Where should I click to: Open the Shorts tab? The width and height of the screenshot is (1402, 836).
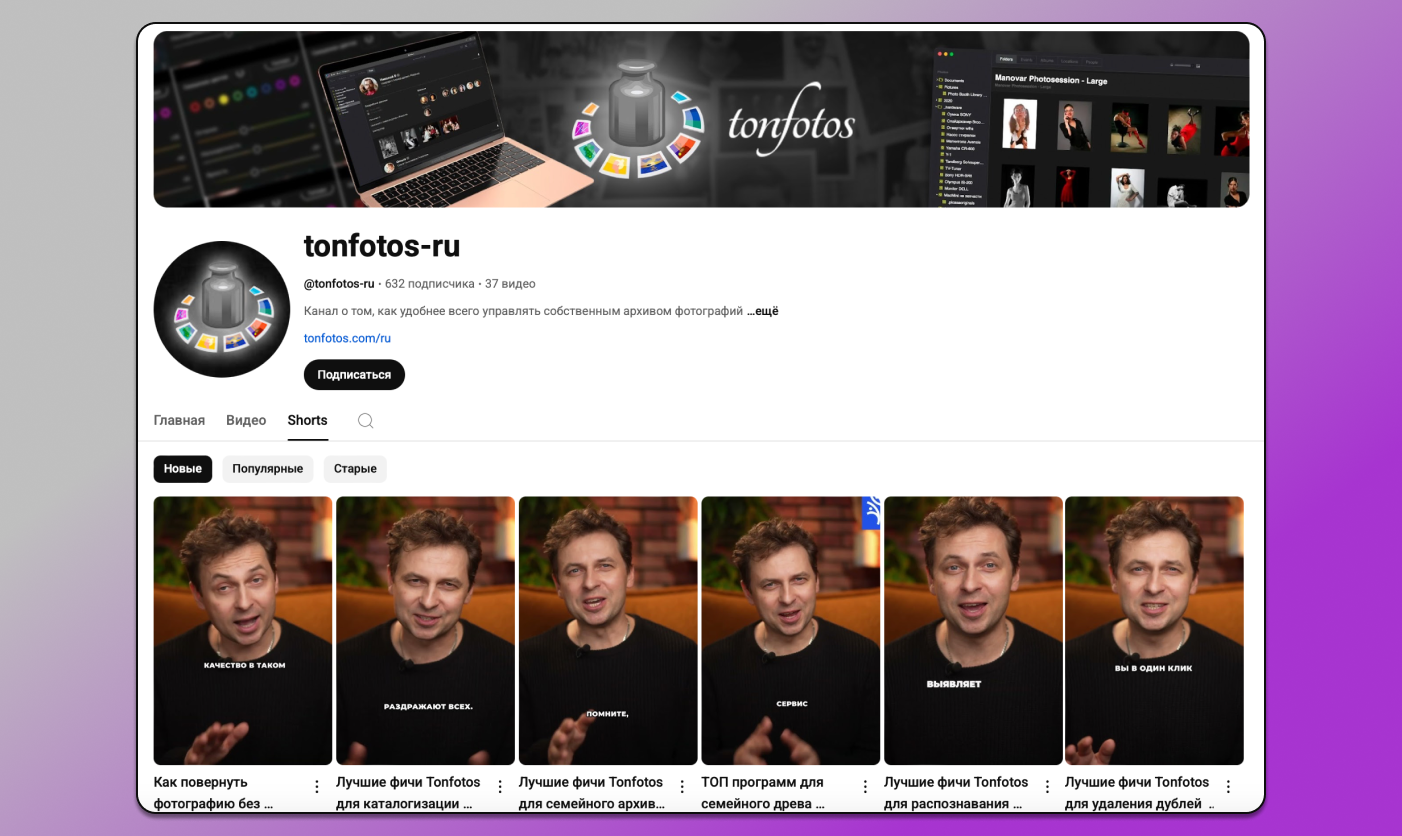tap(307, 420)
